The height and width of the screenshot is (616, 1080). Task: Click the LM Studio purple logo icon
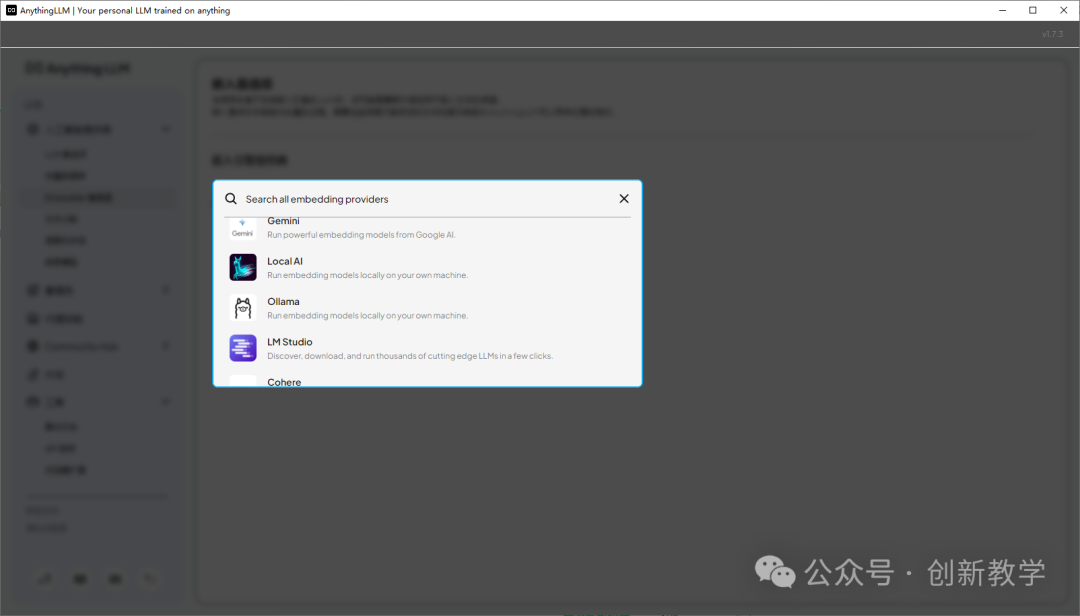(x=243, y=348)
